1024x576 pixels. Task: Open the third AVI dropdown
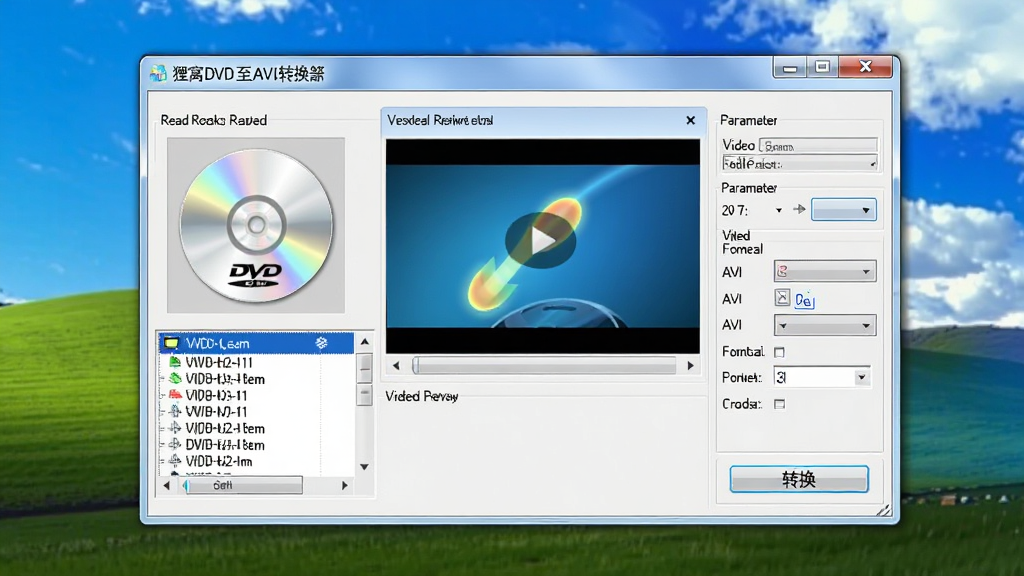pos(825,325)
